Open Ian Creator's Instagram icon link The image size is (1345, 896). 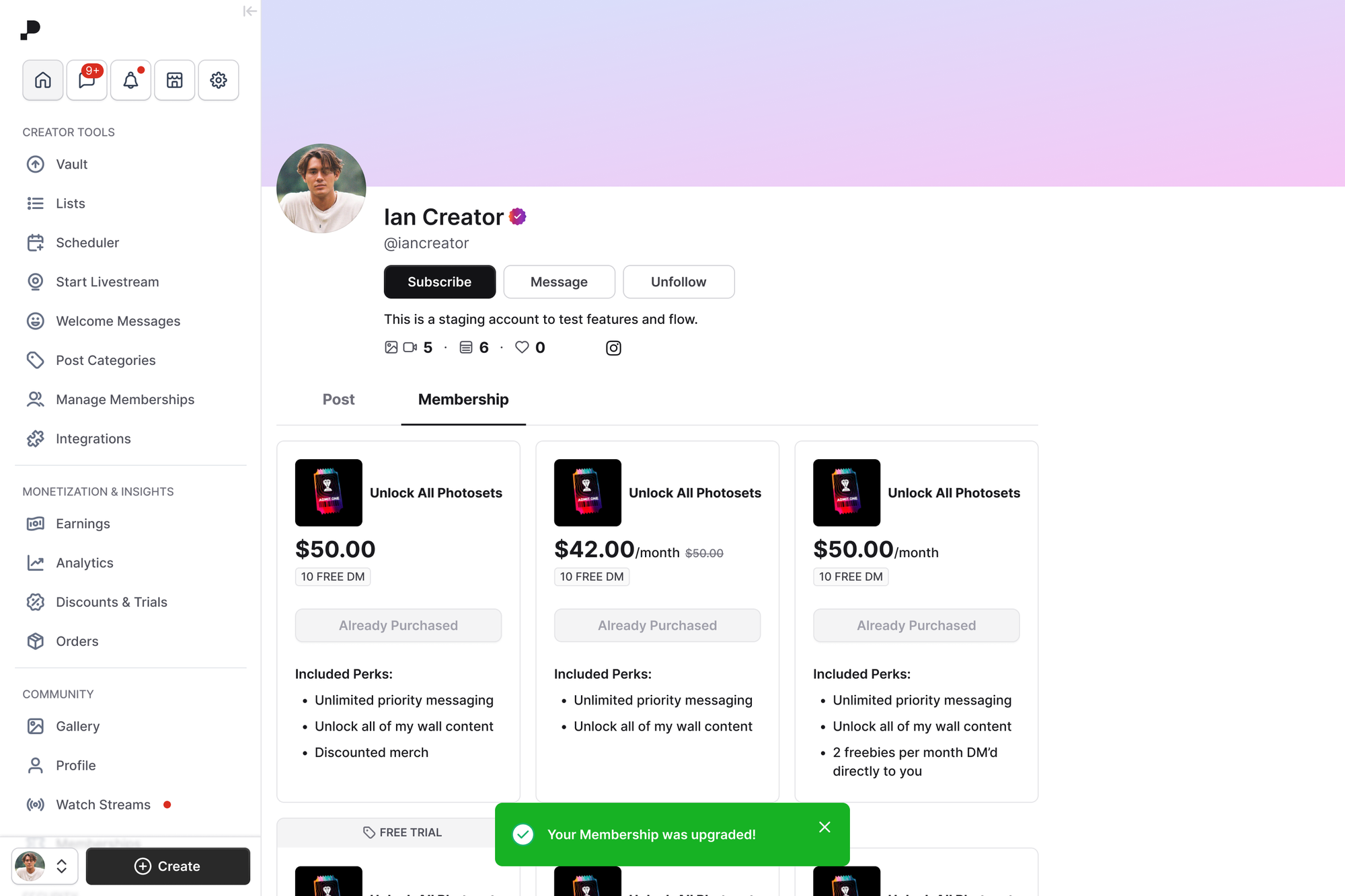[x=613, y=348]
